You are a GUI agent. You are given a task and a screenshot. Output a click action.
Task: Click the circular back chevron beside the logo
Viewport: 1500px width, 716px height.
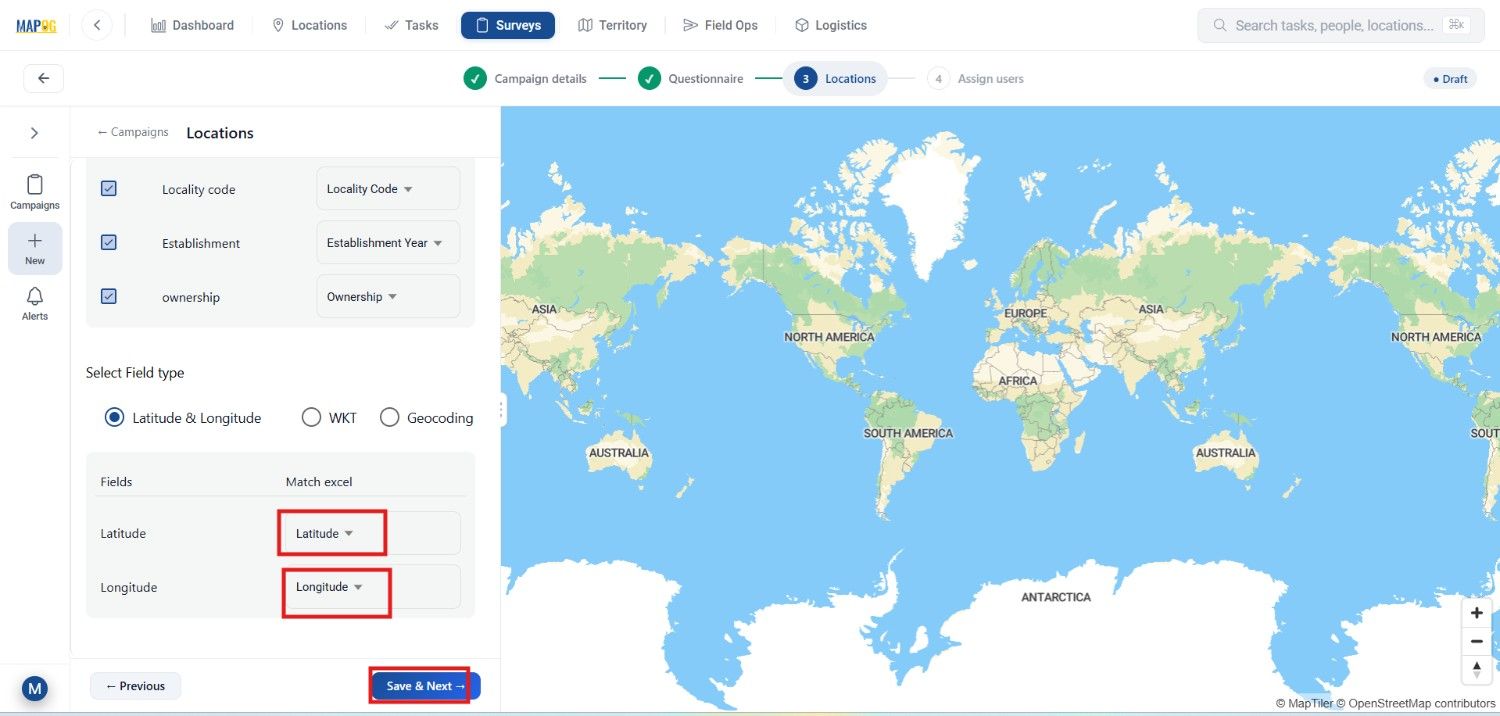pyautogui.click(x=97, y=25)
